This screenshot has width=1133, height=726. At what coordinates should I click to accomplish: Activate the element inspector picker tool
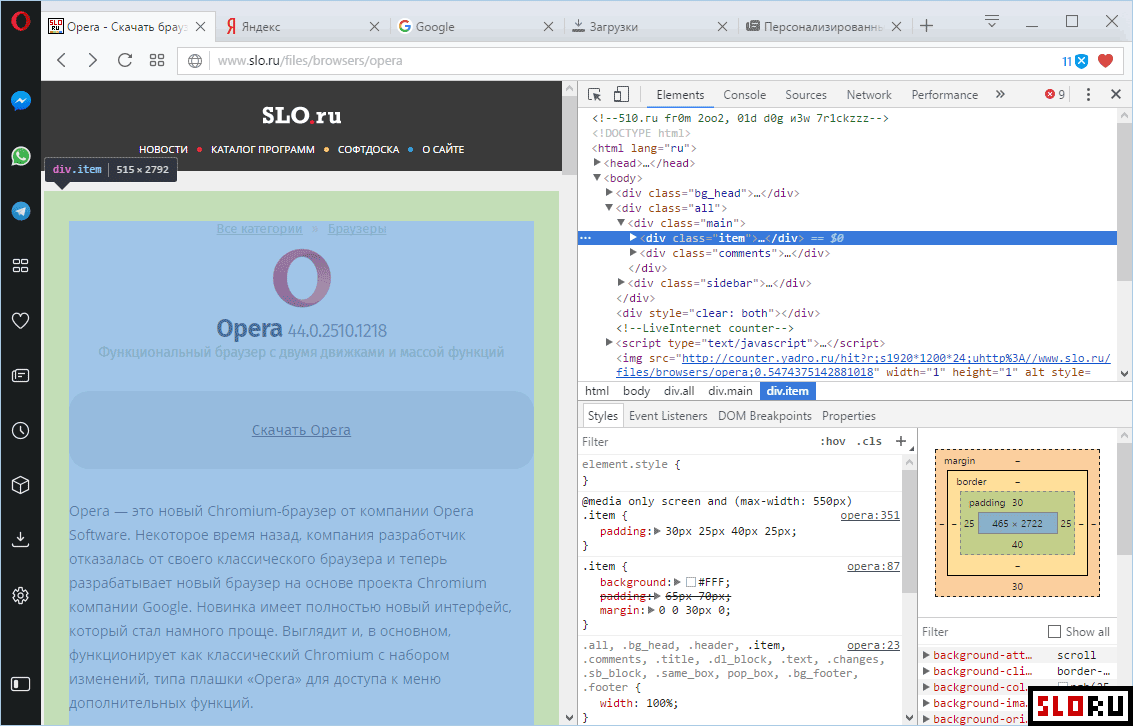pos(595,95)
